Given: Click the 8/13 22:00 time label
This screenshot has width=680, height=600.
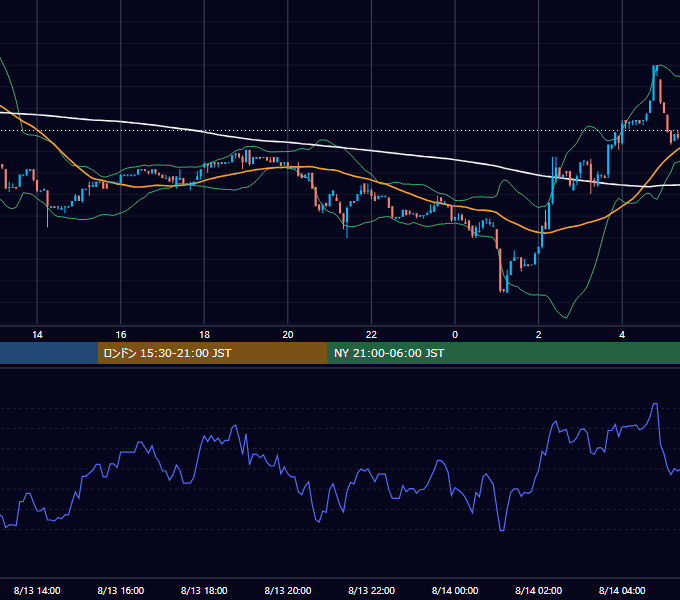Looking at the screenshot, I should [x=371, y=590].
